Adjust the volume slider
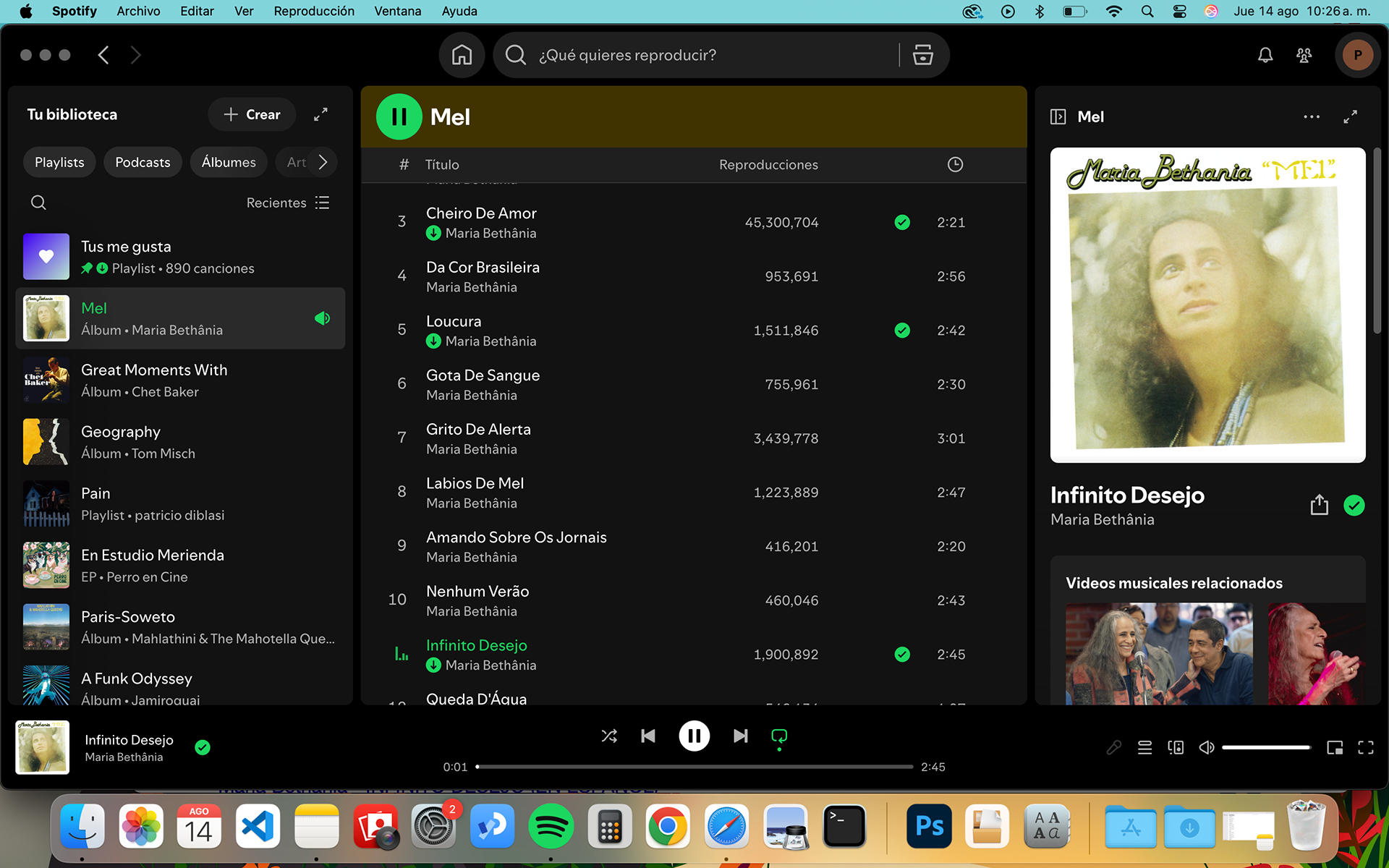 tap(1266, 747)
